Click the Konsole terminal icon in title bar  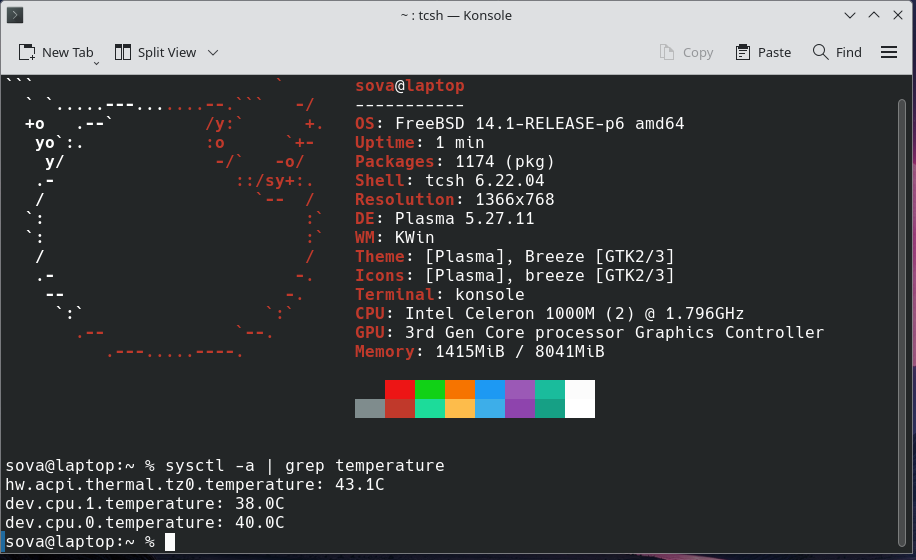(15, 15)
